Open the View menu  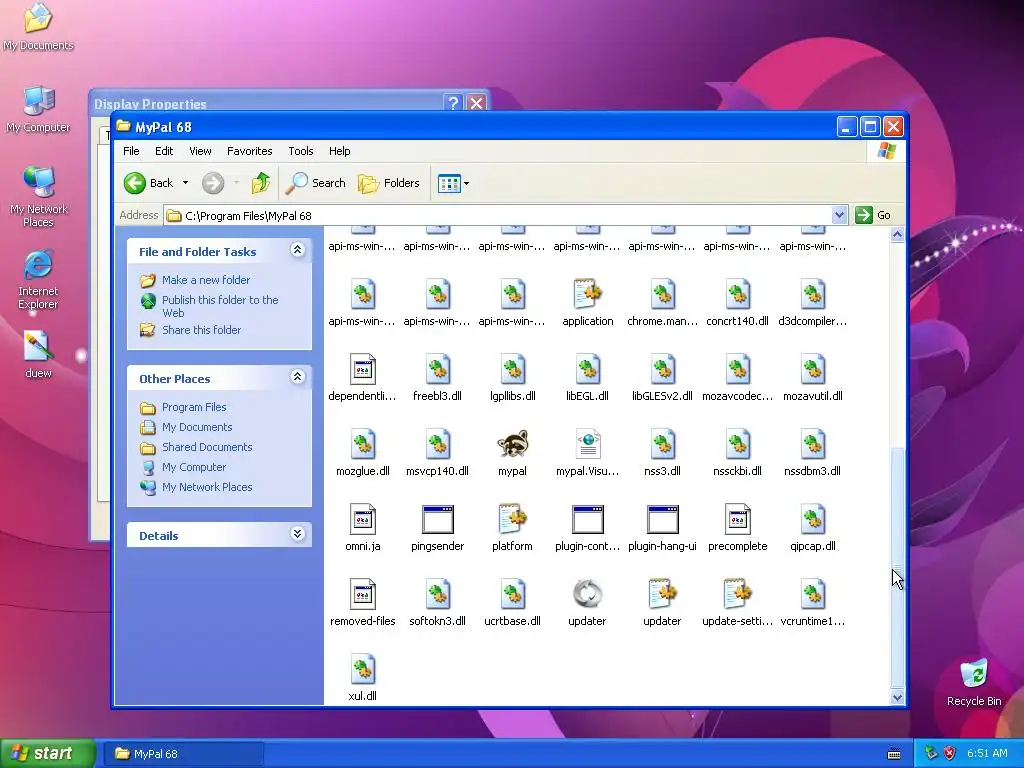[200, 151]
